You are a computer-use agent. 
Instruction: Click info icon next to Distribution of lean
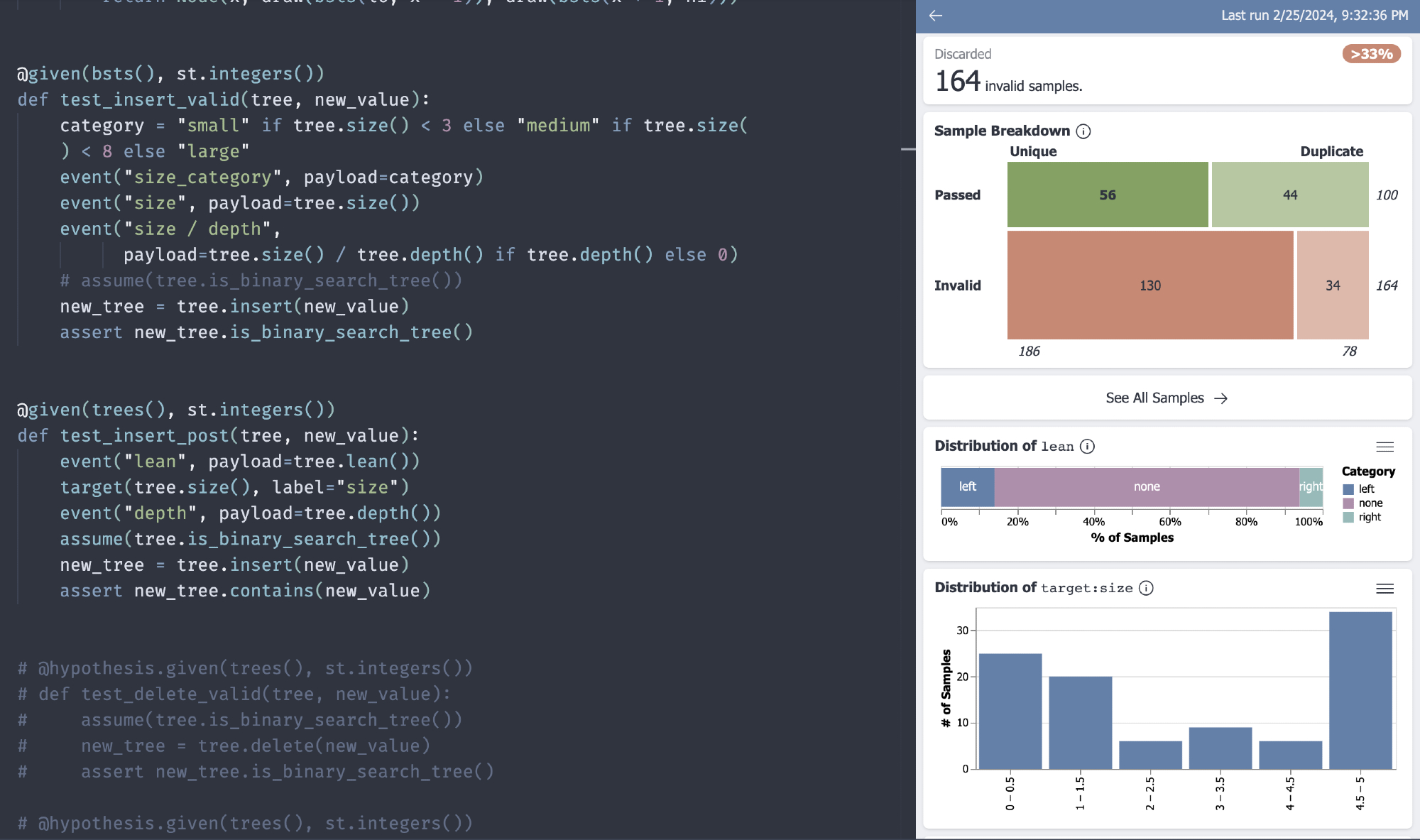point(1087,446)
